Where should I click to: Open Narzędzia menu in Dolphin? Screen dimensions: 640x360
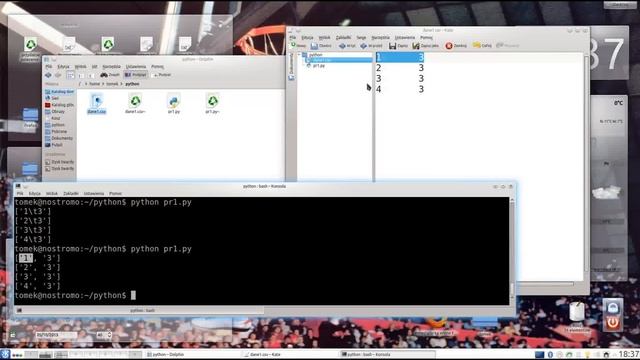(x=111, y=67)
